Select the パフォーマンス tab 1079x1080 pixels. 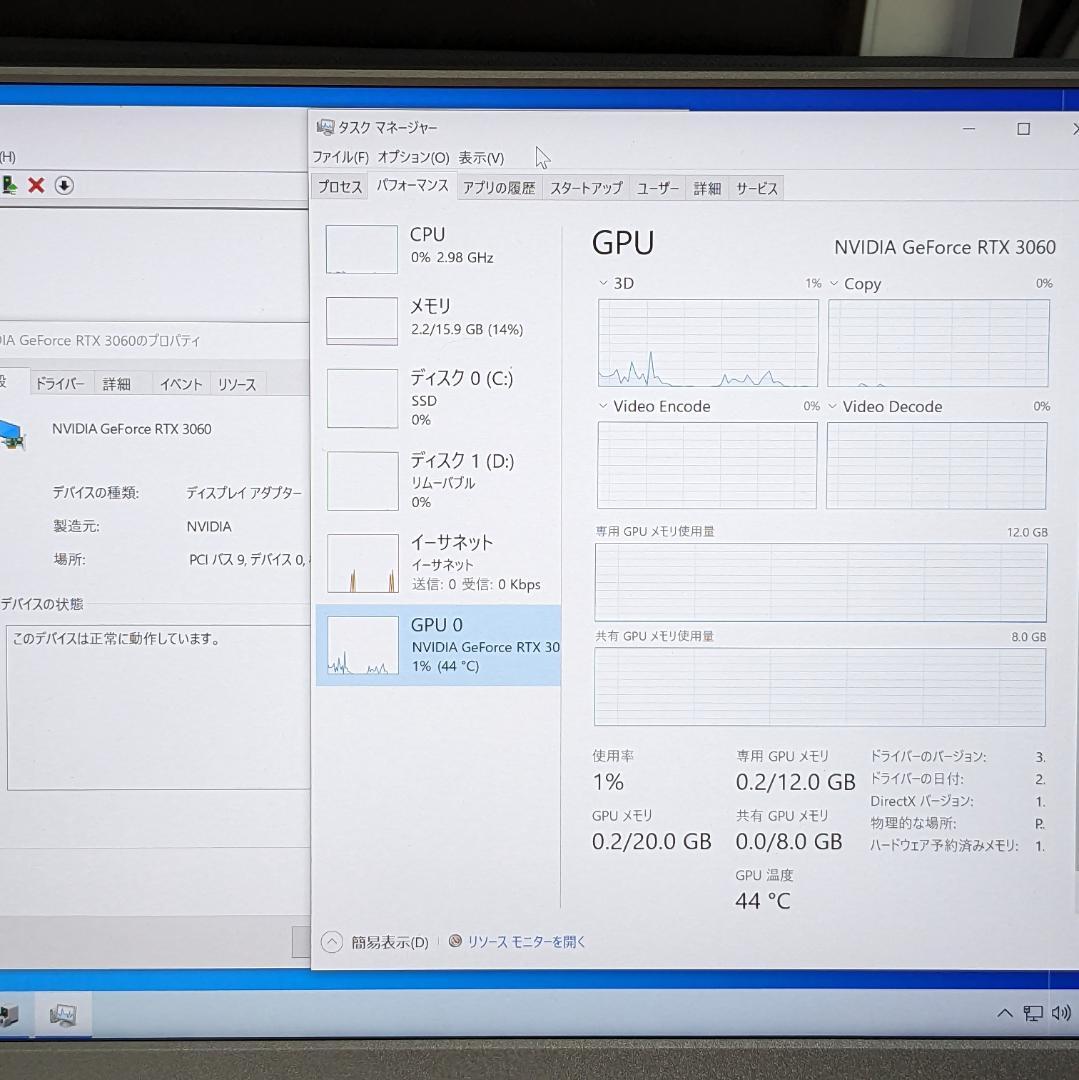coord(412,186)
